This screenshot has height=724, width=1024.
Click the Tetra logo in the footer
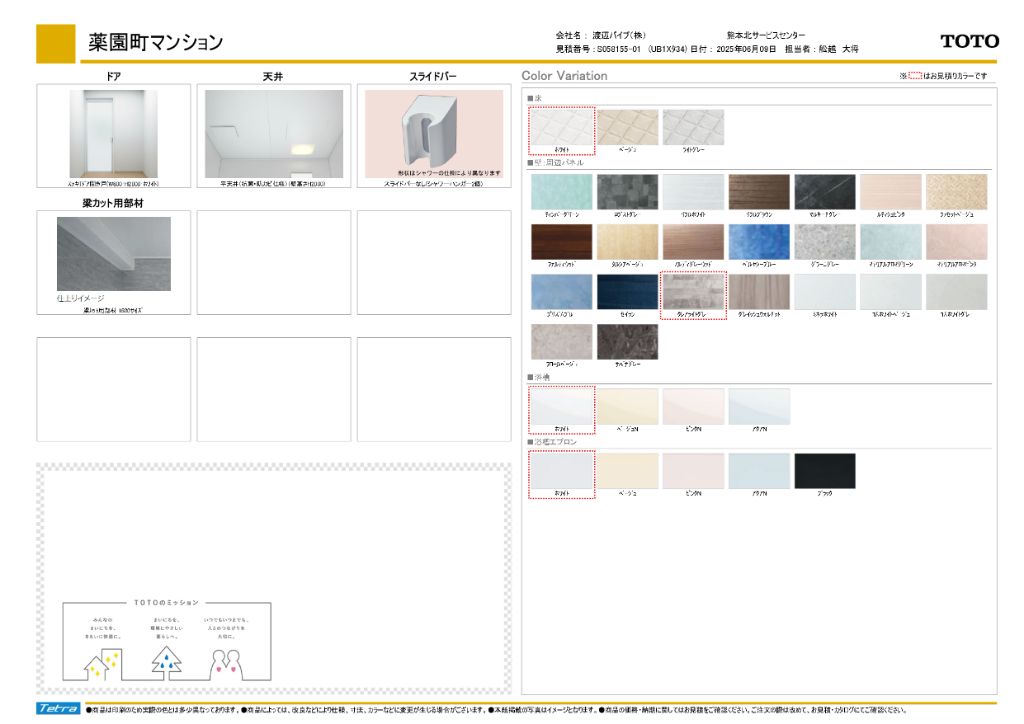pyautogui.click(x=58, y=709)
